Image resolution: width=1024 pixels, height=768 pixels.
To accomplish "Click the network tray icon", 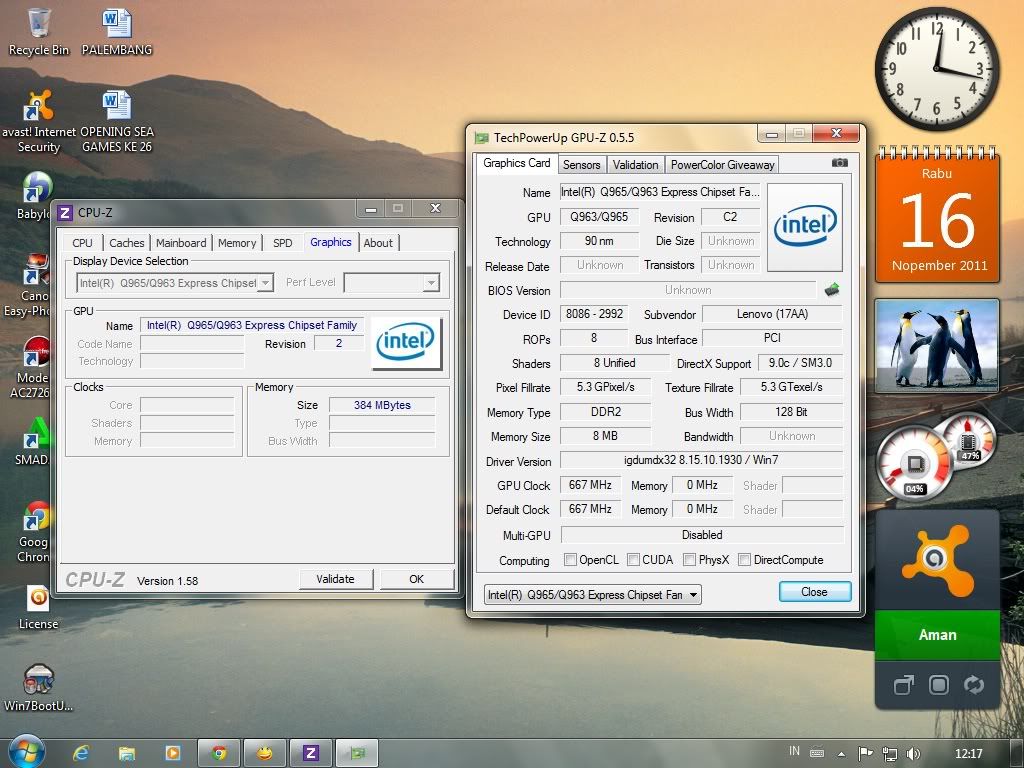I will tap(889, 754).
